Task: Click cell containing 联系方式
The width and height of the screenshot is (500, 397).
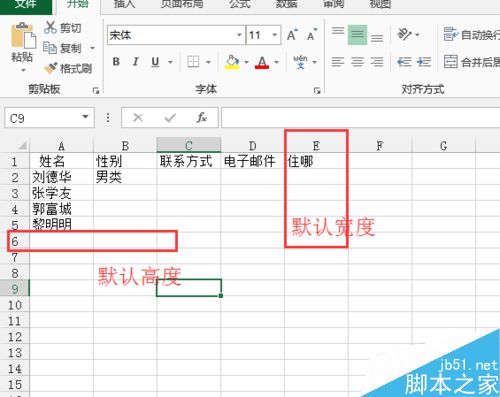Action: 189,161
